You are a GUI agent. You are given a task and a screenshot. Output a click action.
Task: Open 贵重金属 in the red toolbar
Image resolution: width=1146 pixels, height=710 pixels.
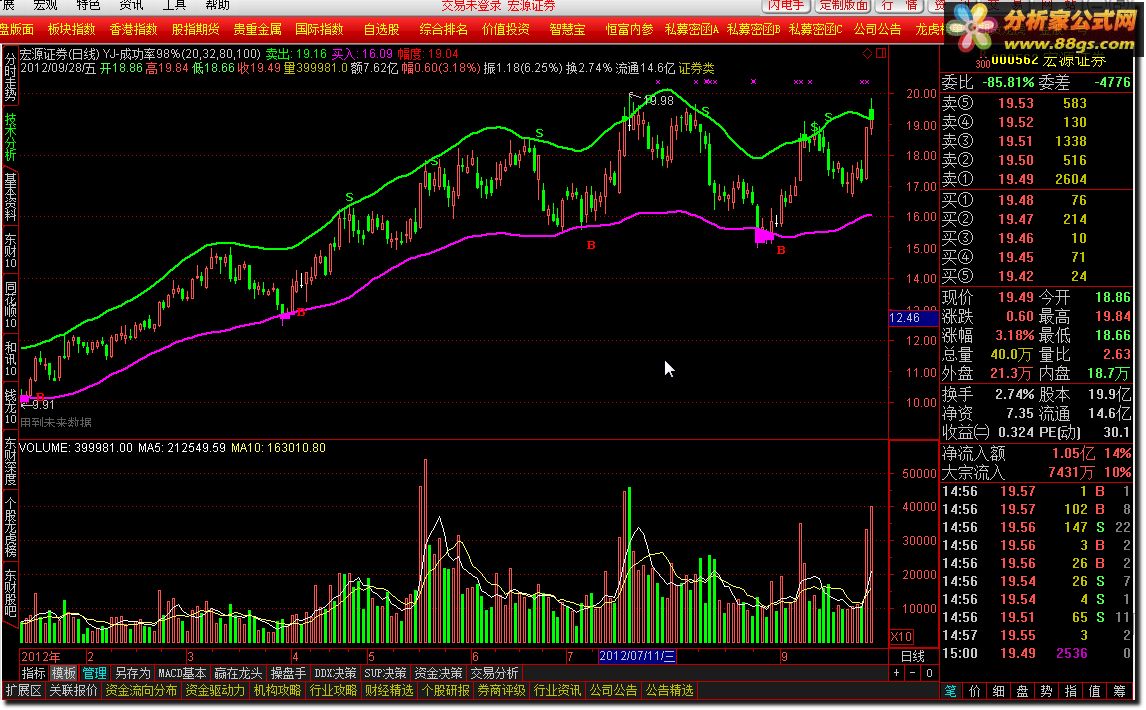[257, 29]
